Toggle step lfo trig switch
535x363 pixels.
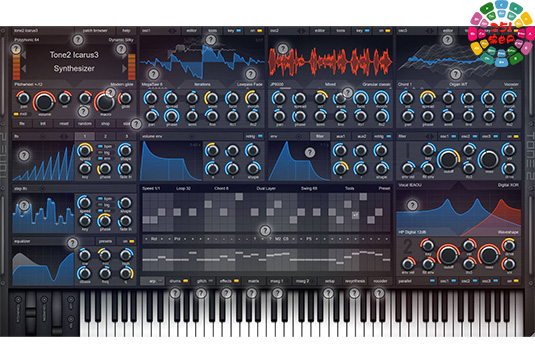tap(100, 205)
